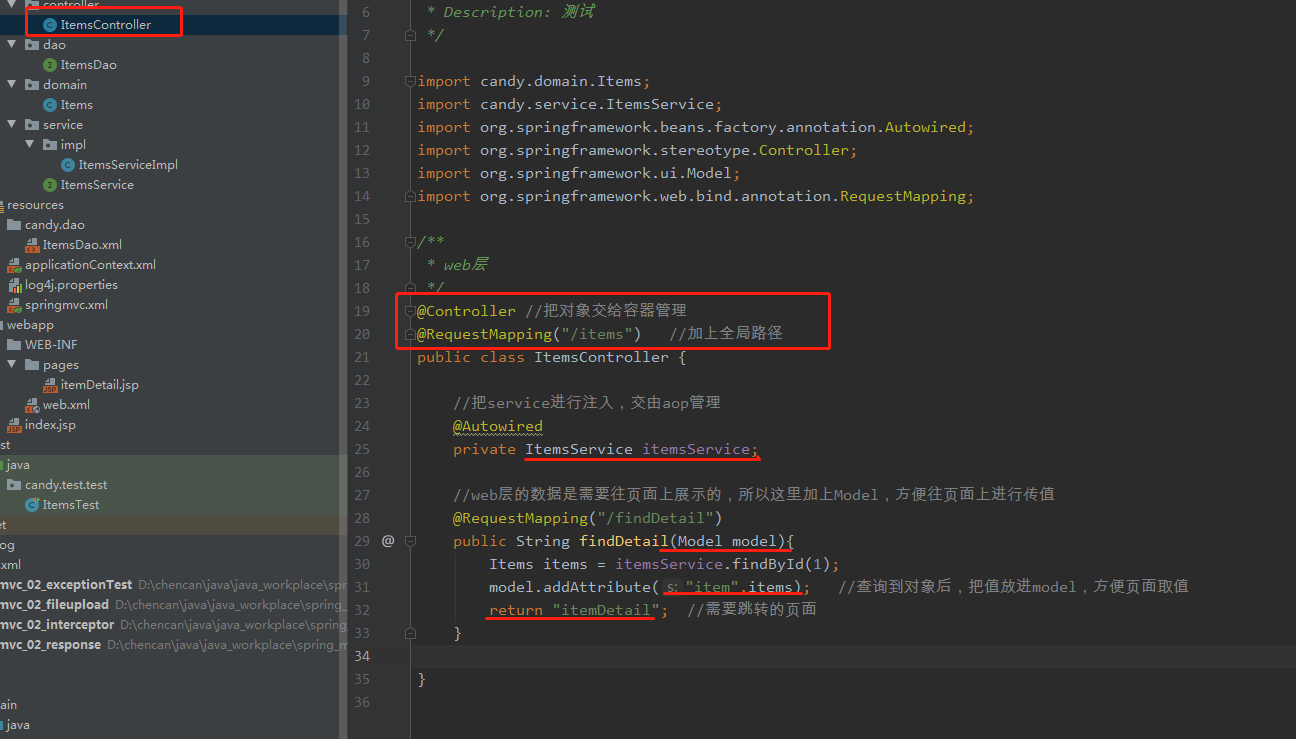Click the domain package folder icon

[32, 85]
